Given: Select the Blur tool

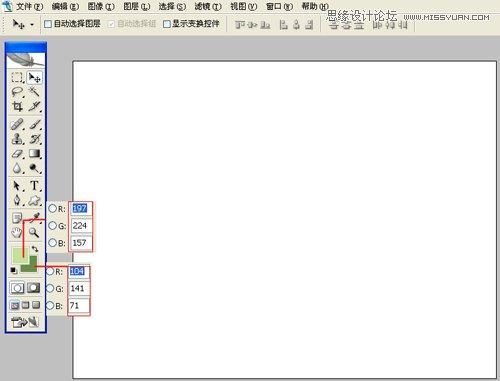Looking at the screenshot, I should (x=17, y=168).
